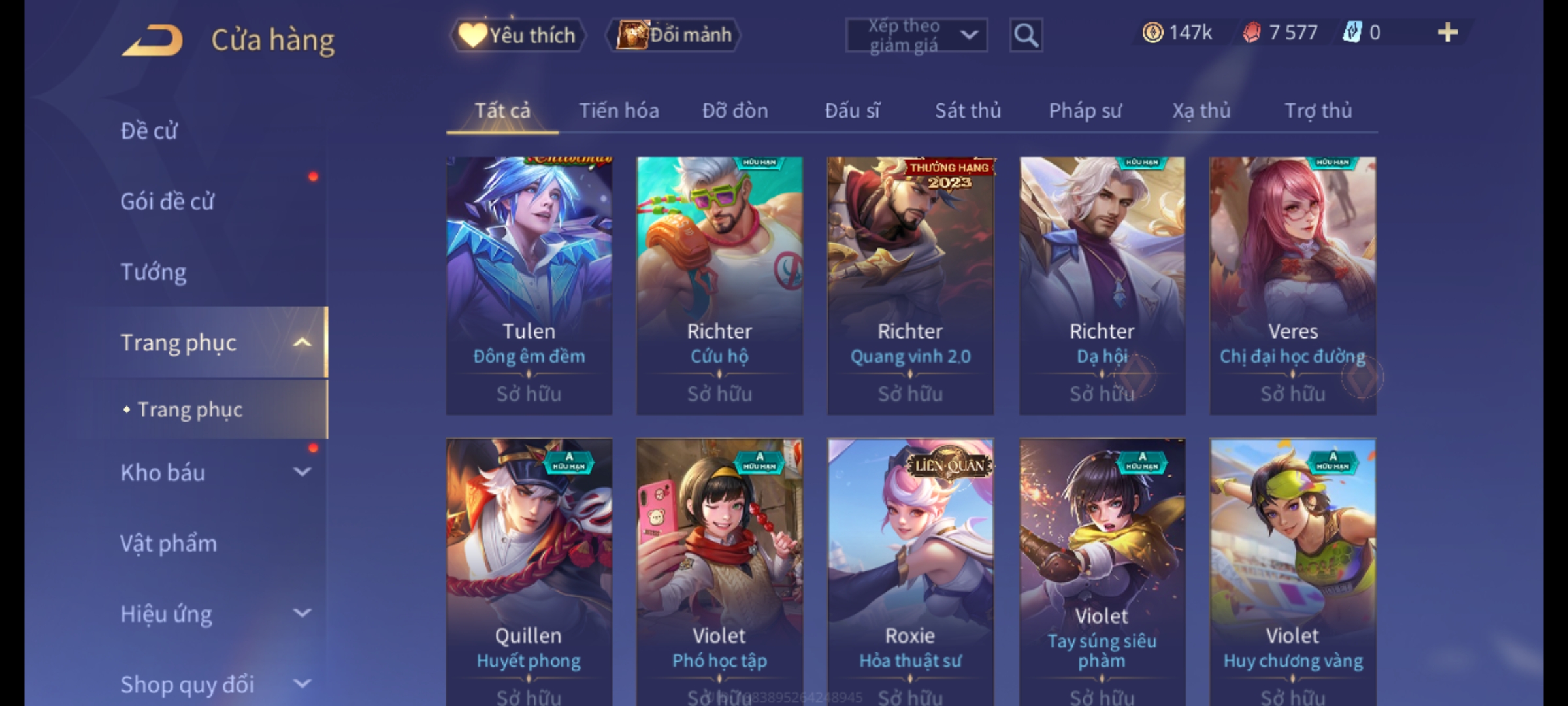
Task: Tap the back arrow icon
Action: click(152, 41)
